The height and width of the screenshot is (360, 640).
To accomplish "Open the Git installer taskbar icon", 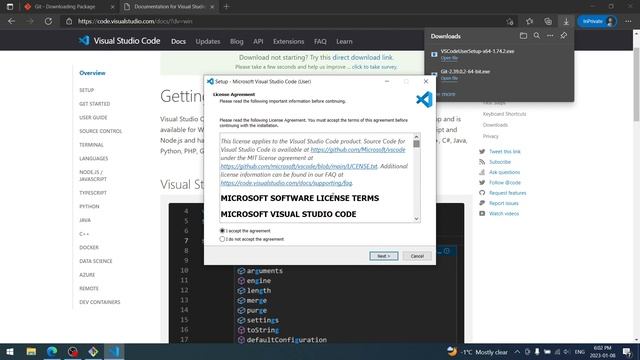I will pos(93,351).
